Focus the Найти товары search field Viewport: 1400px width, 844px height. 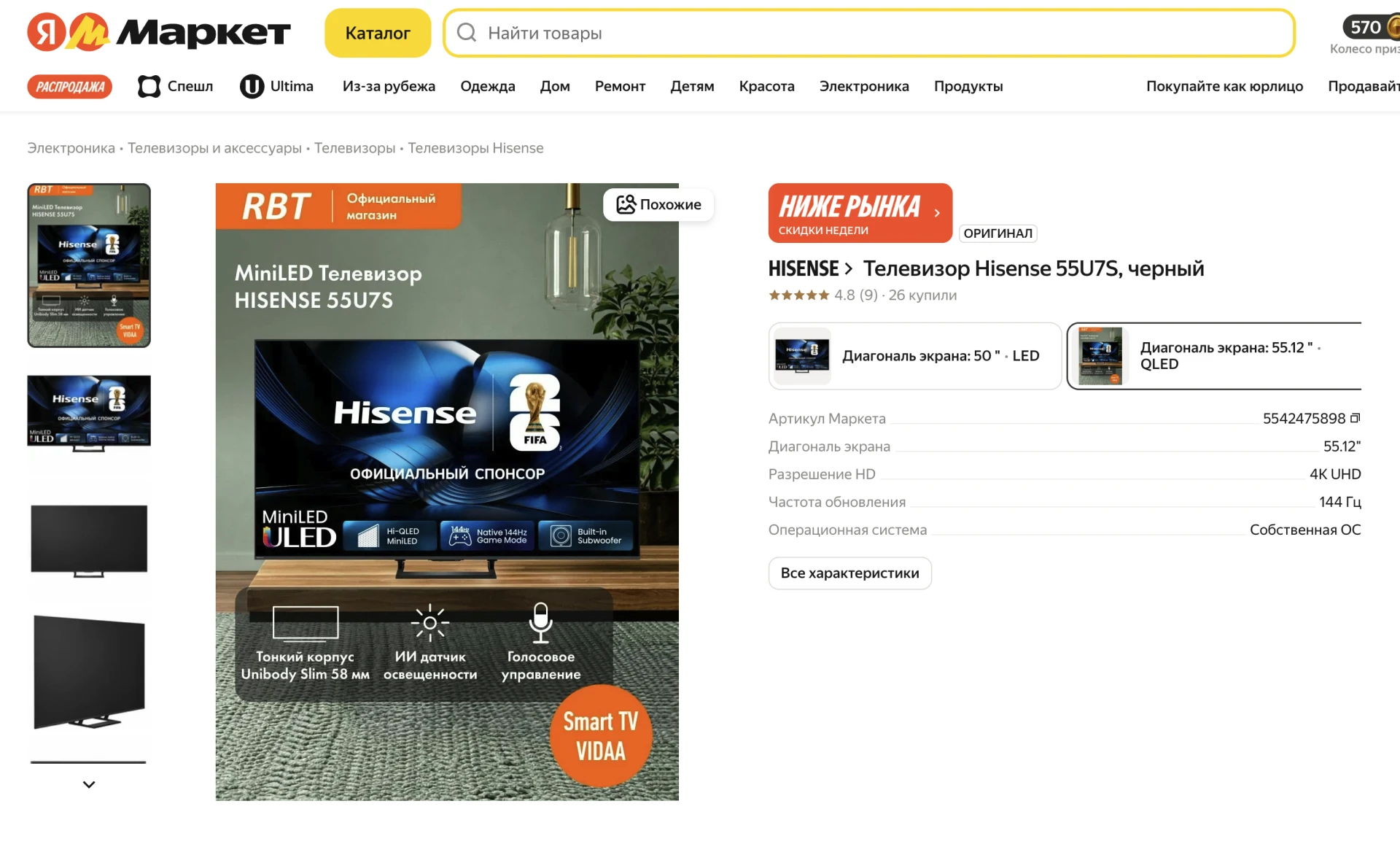click(868, 33)
